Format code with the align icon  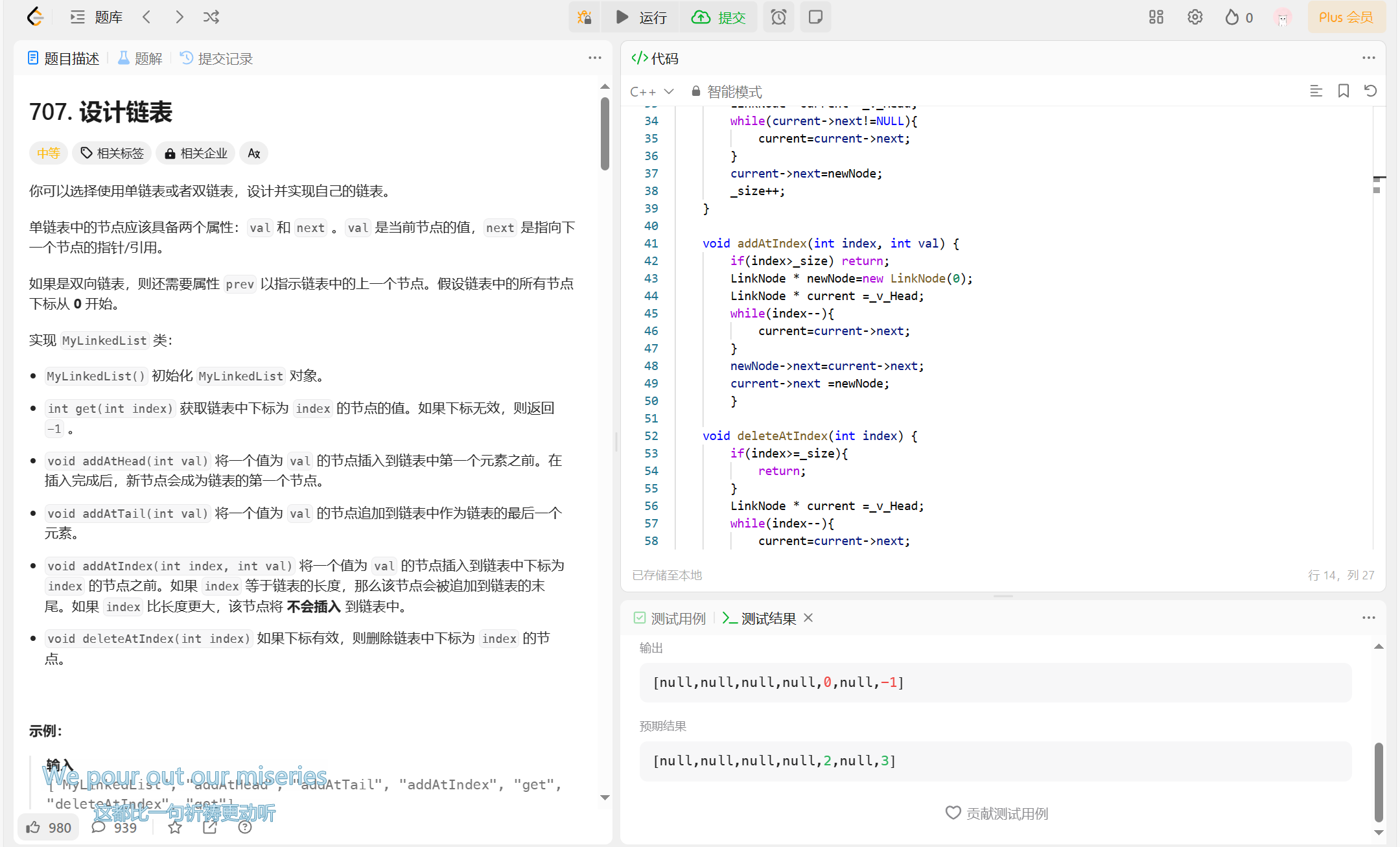pos(1316,91)
